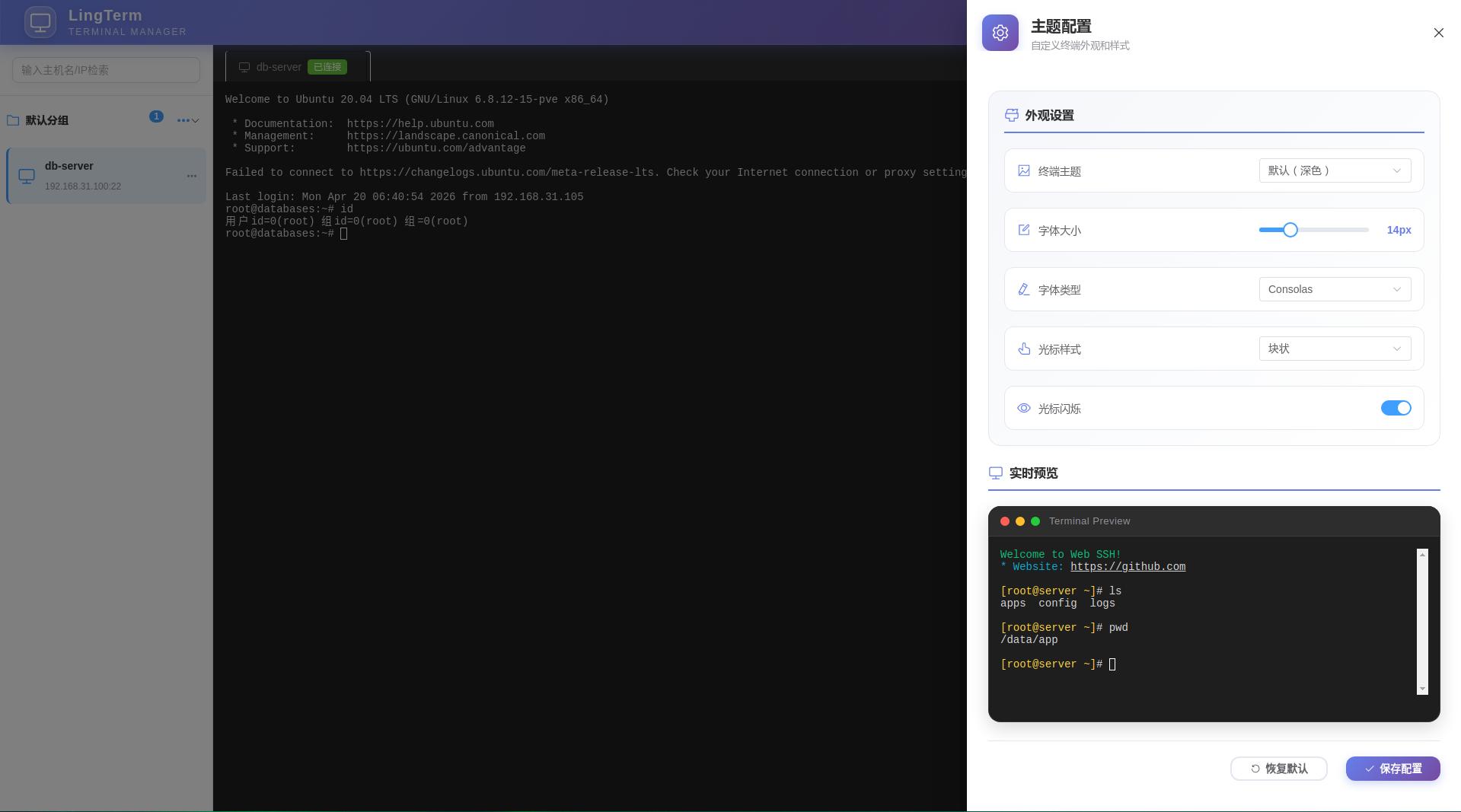
Task: Click the yellow dot in Terminal Preview
Action: [x=1019, y=521]
